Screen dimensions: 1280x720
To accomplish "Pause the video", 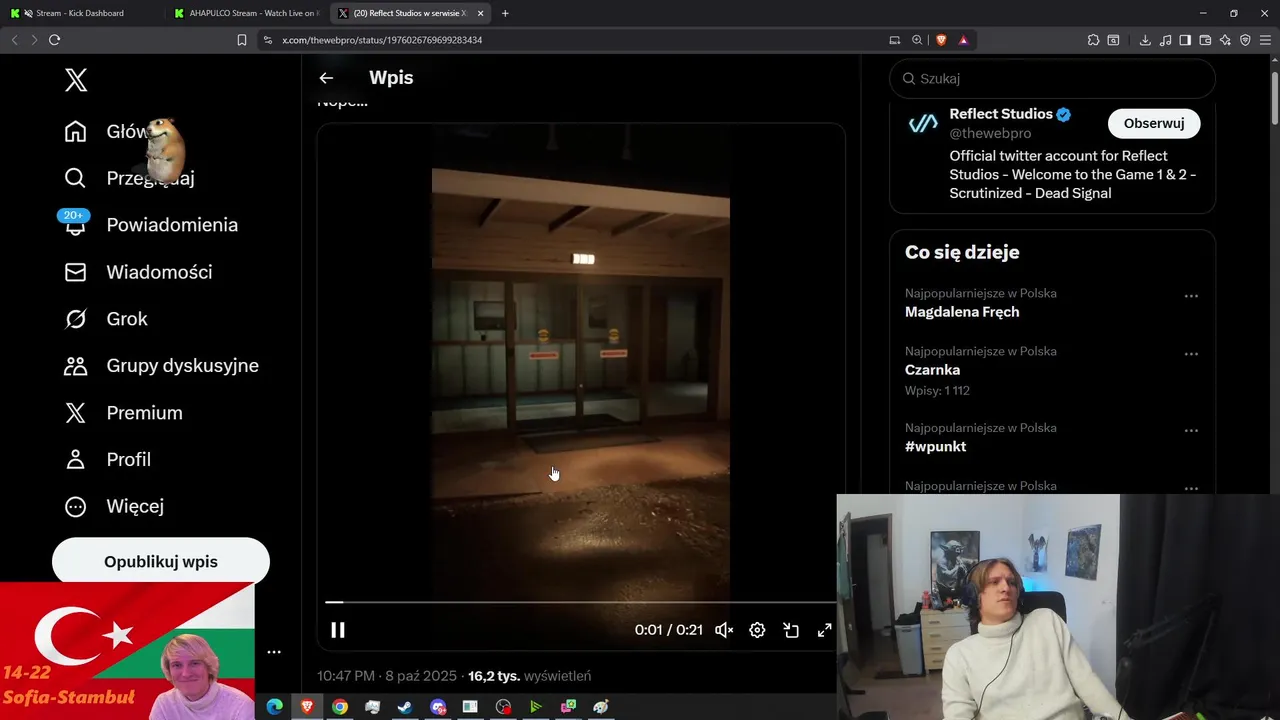I will (x=338, y=630).
